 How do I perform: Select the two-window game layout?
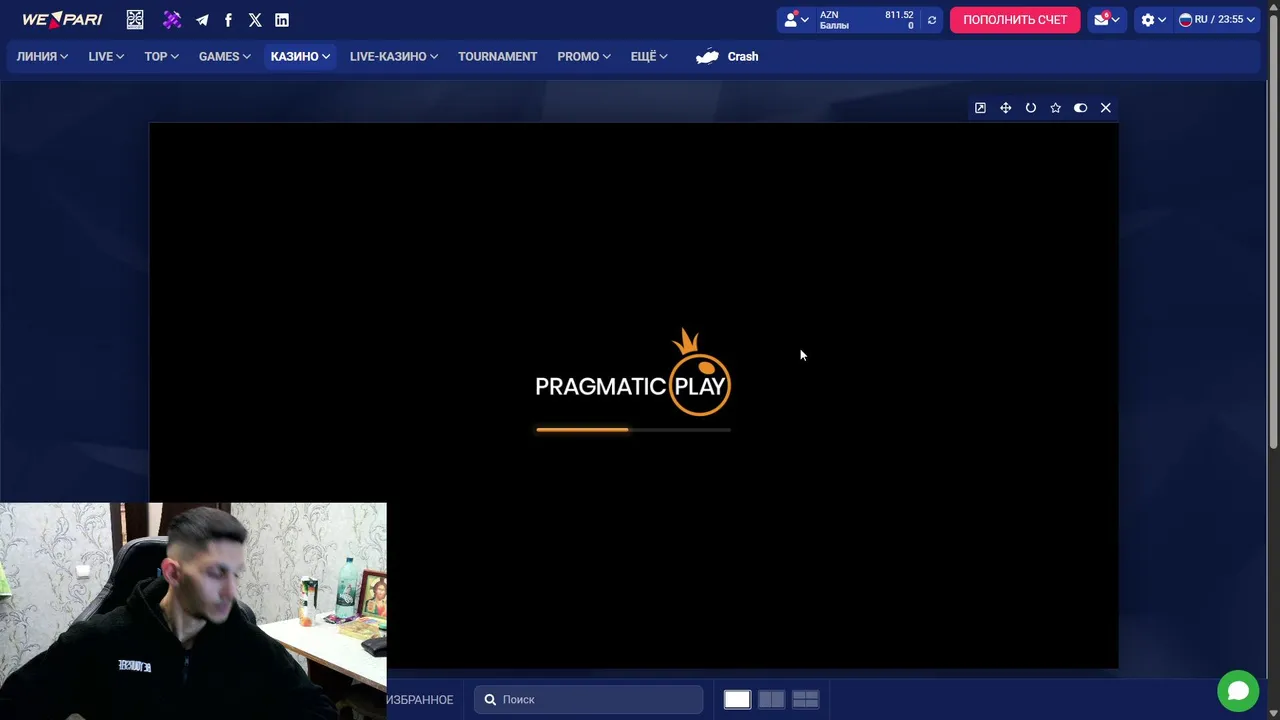(x=771, y=700)
